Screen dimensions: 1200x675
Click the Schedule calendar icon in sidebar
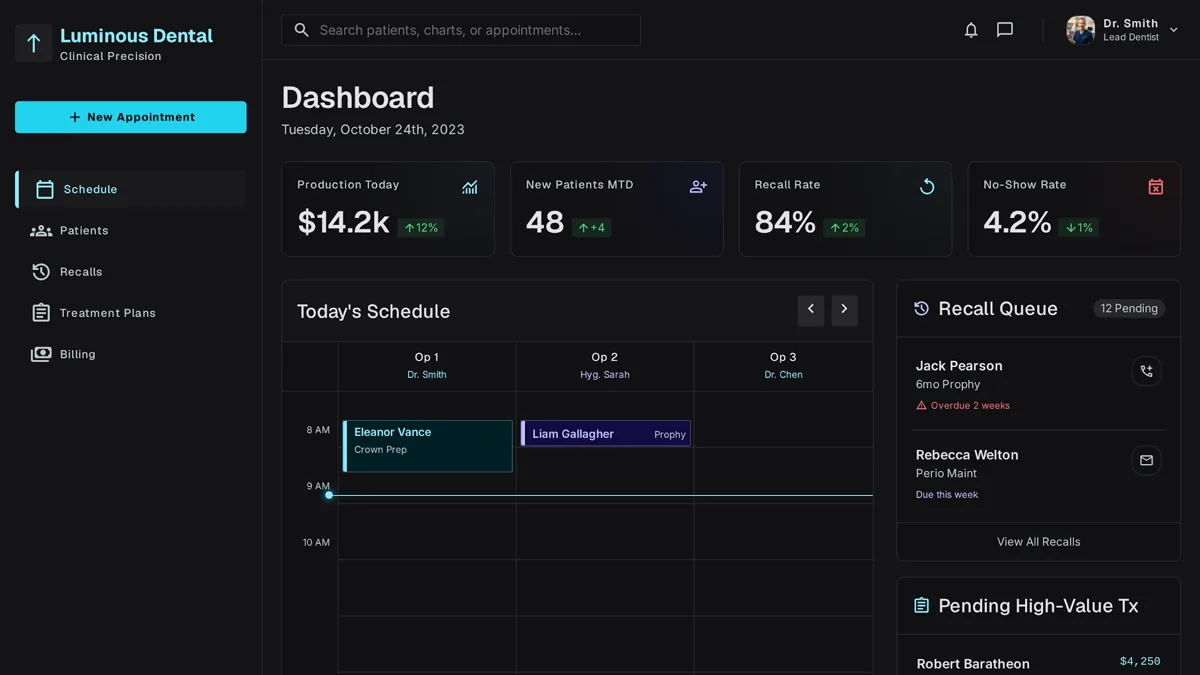coord(44,189)
